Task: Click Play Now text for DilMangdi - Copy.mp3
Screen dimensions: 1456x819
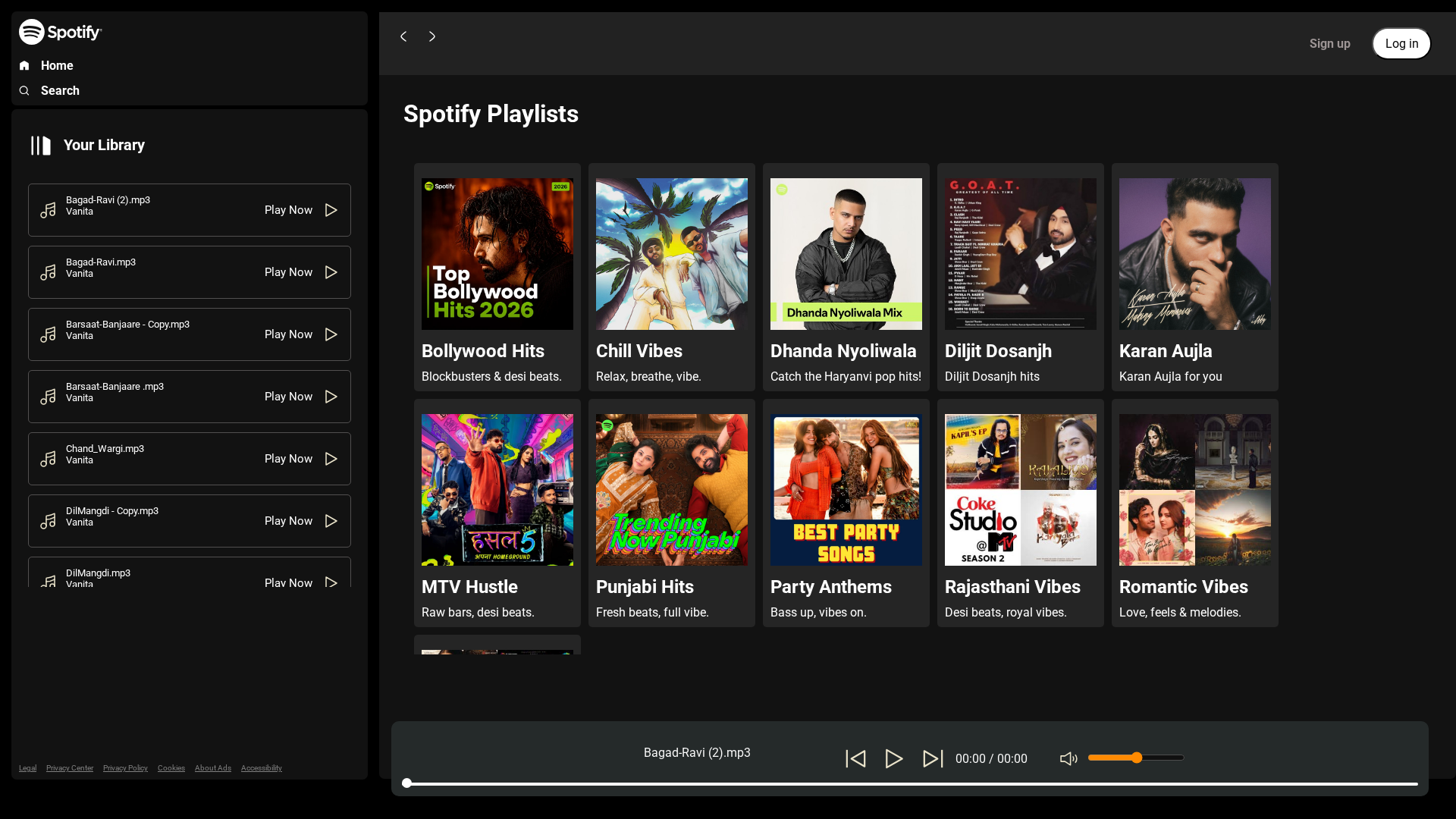Action: [x=288, y=521]
